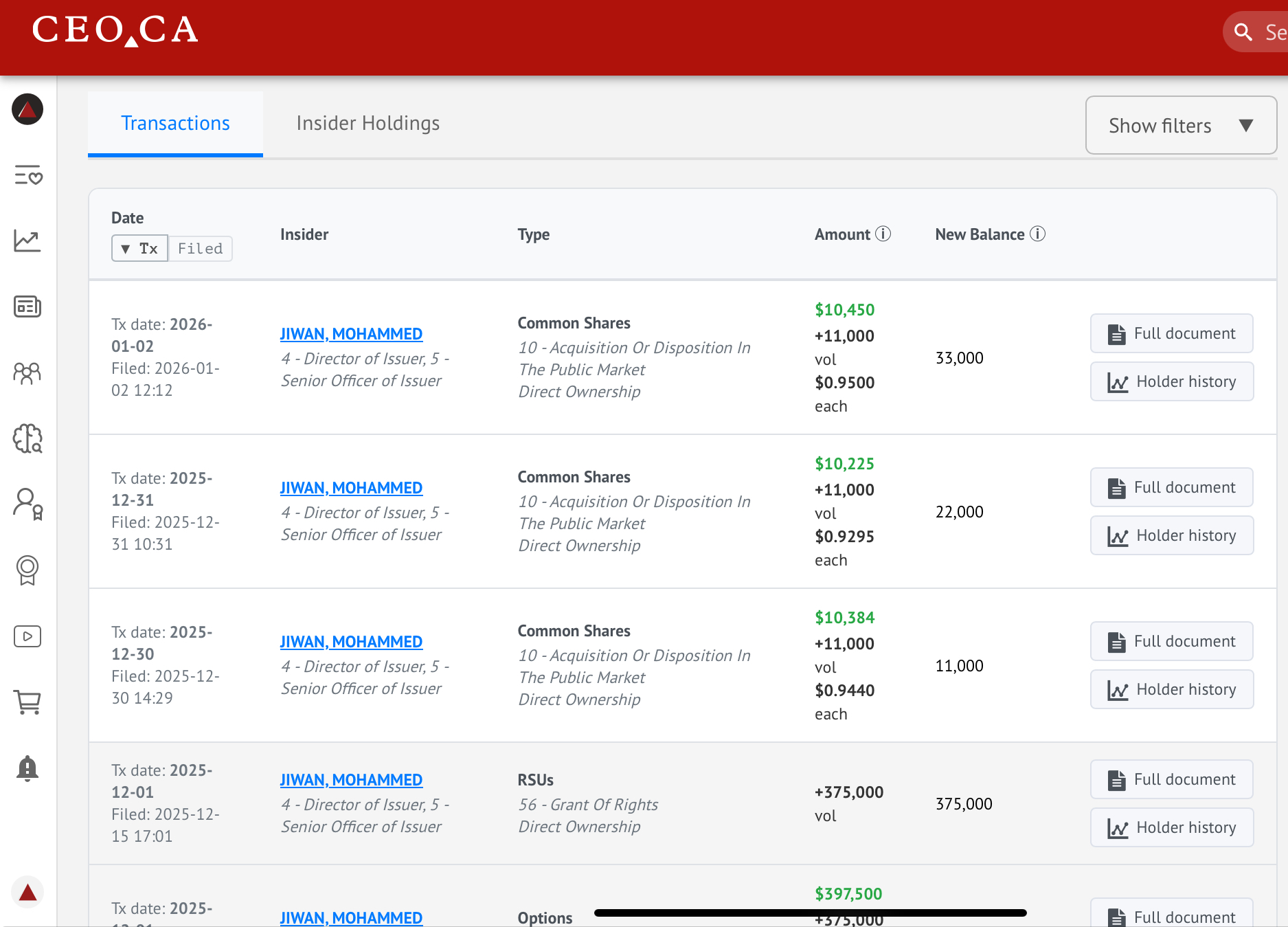Image resolution: width=1288 pixels, height=927 pixels.
Task: Open the shopping cart sidebar icon
Action: [27, 702]
